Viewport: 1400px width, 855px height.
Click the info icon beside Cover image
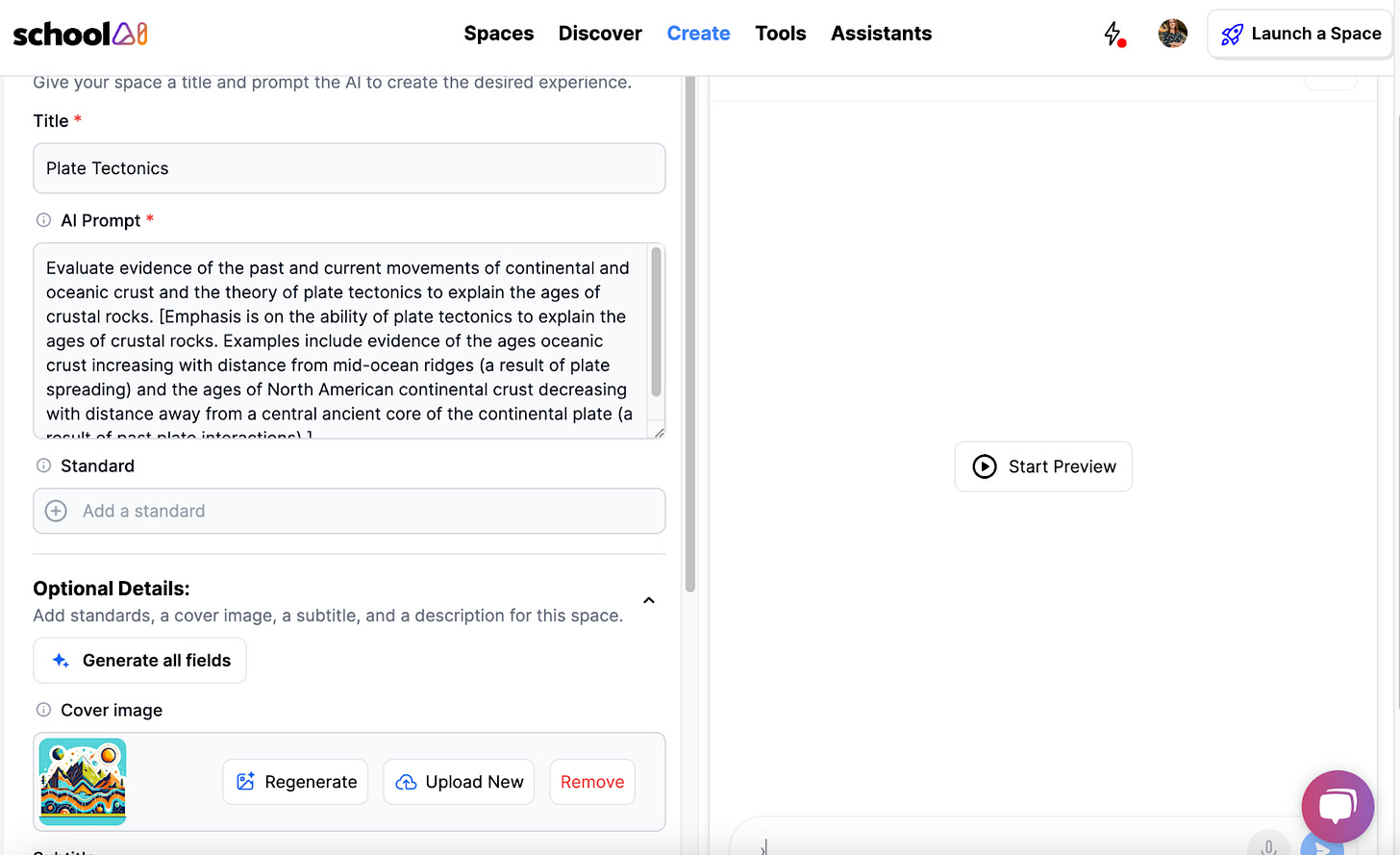pyautogui.click(x=43, y=710)
